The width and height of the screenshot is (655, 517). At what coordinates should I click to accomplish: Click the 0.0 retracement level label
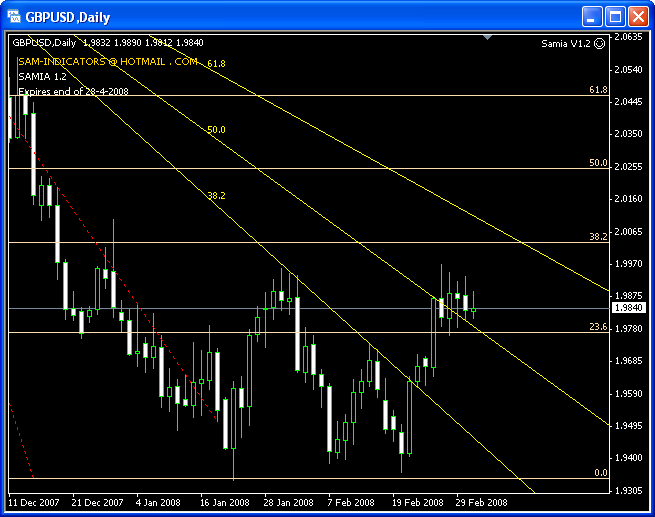[600, 472]
